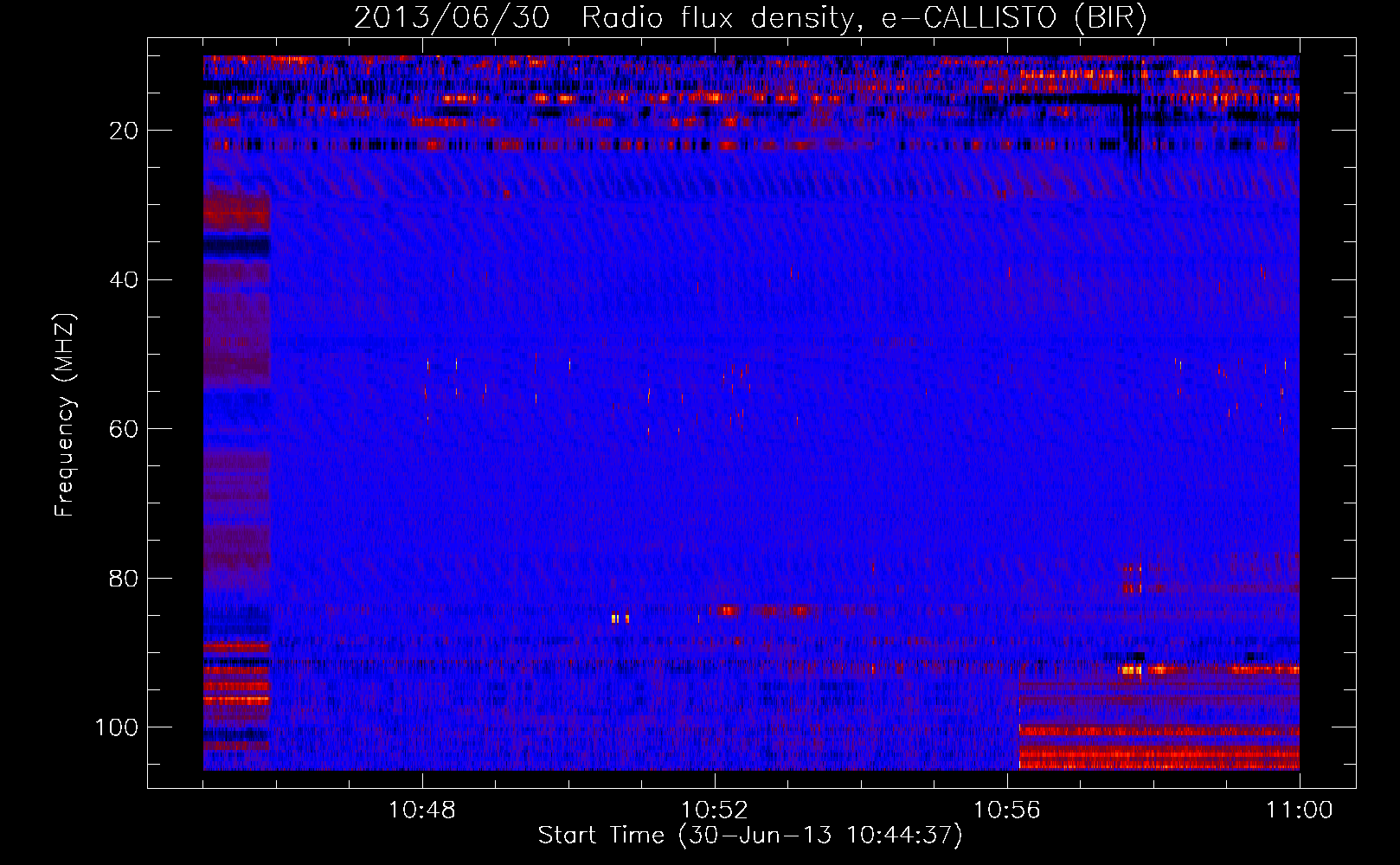Screen dimensions: 1400x865
Task: Click the 'Frequency (MHZ)' axis label
Action: tap(65, 415)
